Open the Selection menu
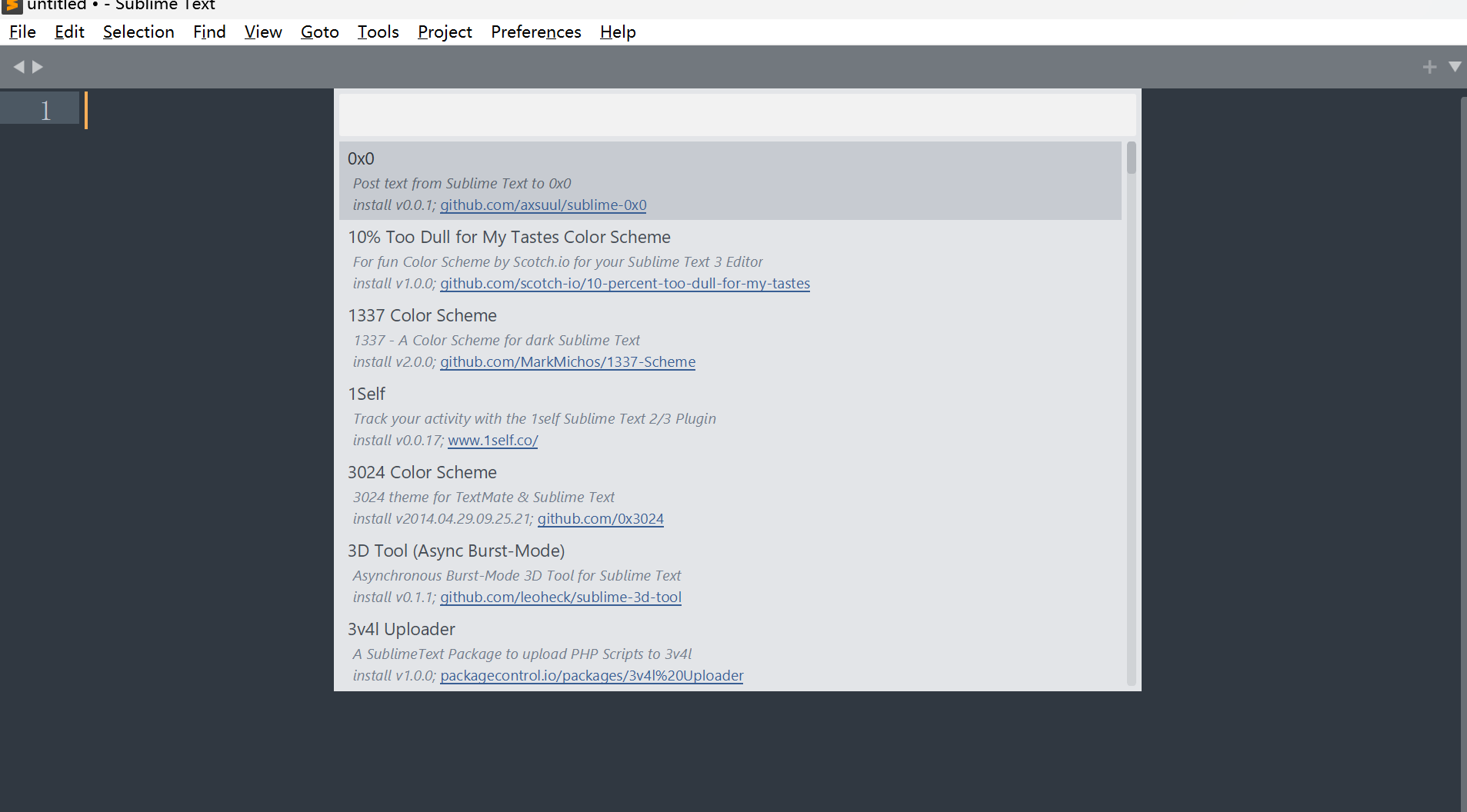The width and height of the screenshot is (1467, 812). pyautogui.click(x=138, y=32)
